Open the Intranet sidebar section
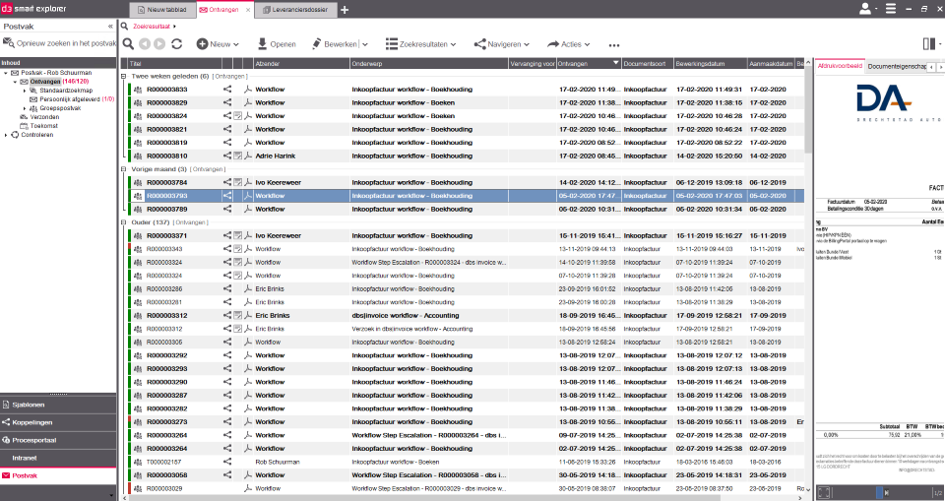The height and width of the screenshot is (501, 945). pyautogui.click(x=58, y=458)
